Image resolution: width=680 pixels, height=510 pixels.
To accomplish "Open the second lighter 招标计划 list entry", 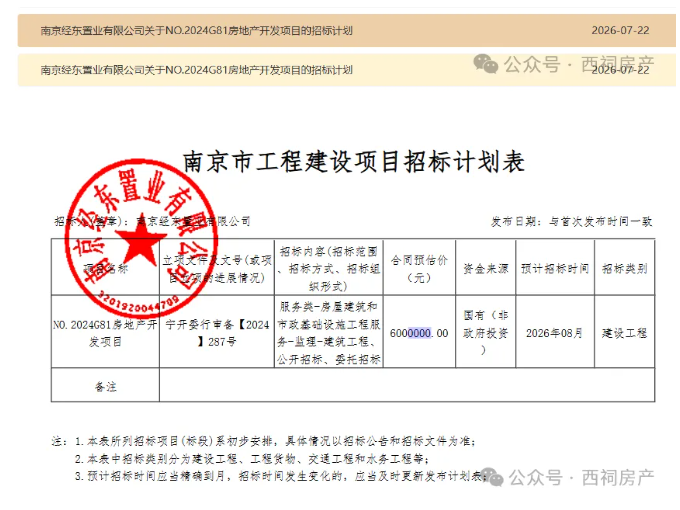I will coord(347,70).
